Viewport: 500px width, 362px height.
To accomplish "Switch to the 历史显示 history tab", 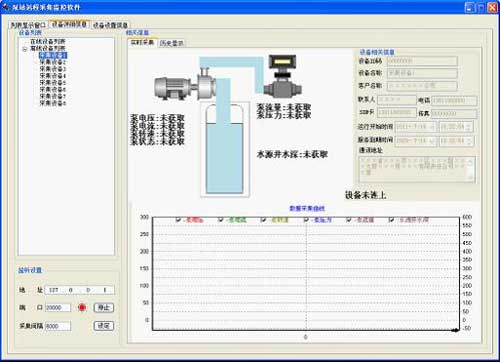I will [171, 43].
